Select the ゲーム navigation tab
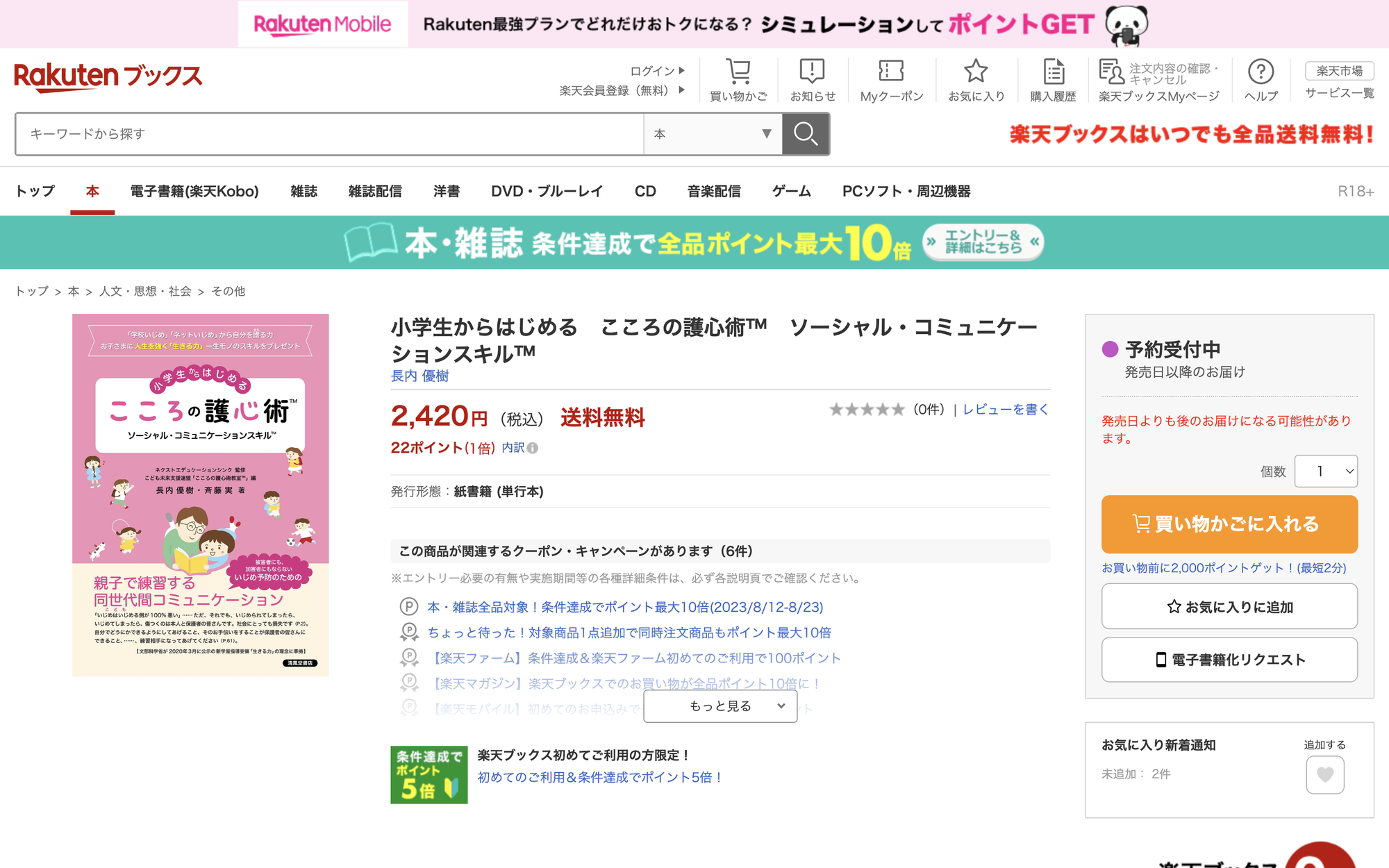The height and width of the screenshot is (868, 1389). pos(792,191)
